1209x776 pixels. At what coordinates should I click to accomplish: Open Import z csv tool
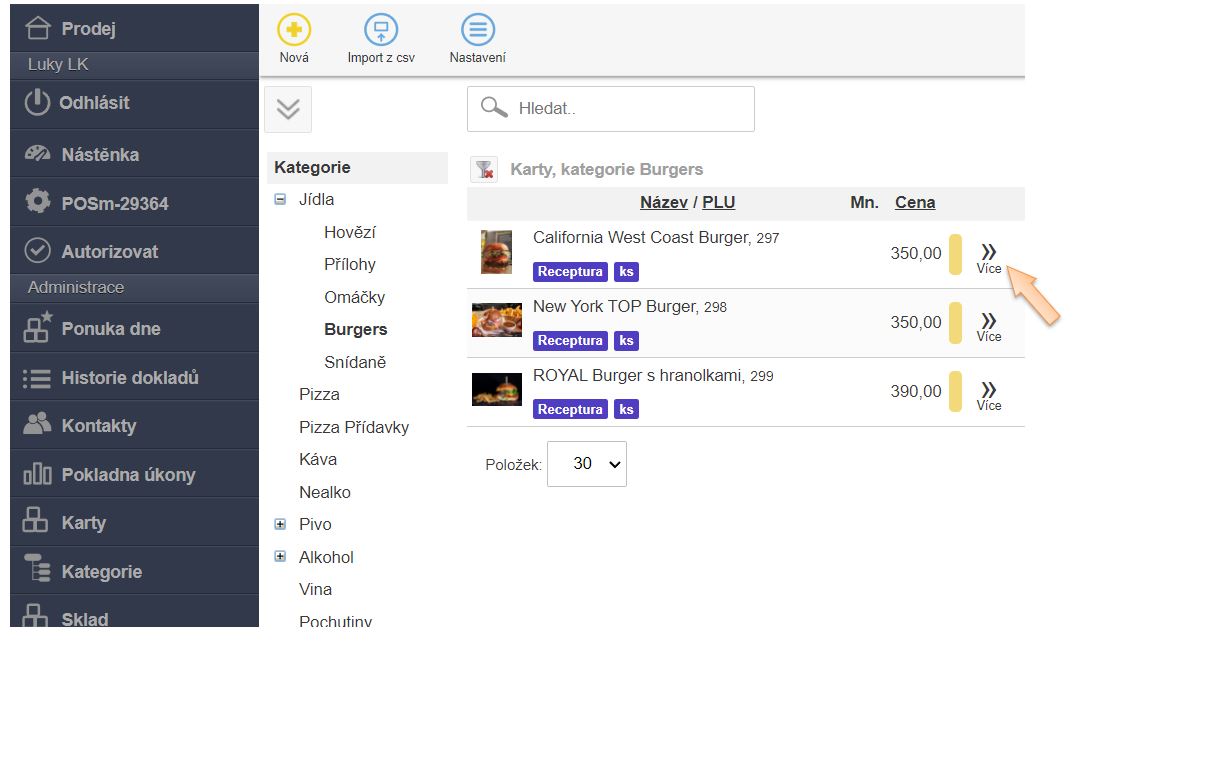tap(380, 30)
